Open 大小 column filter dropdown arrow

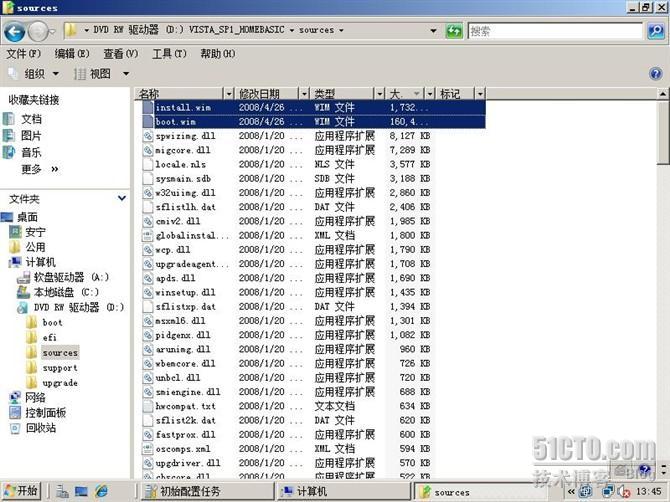coord(430,94)
